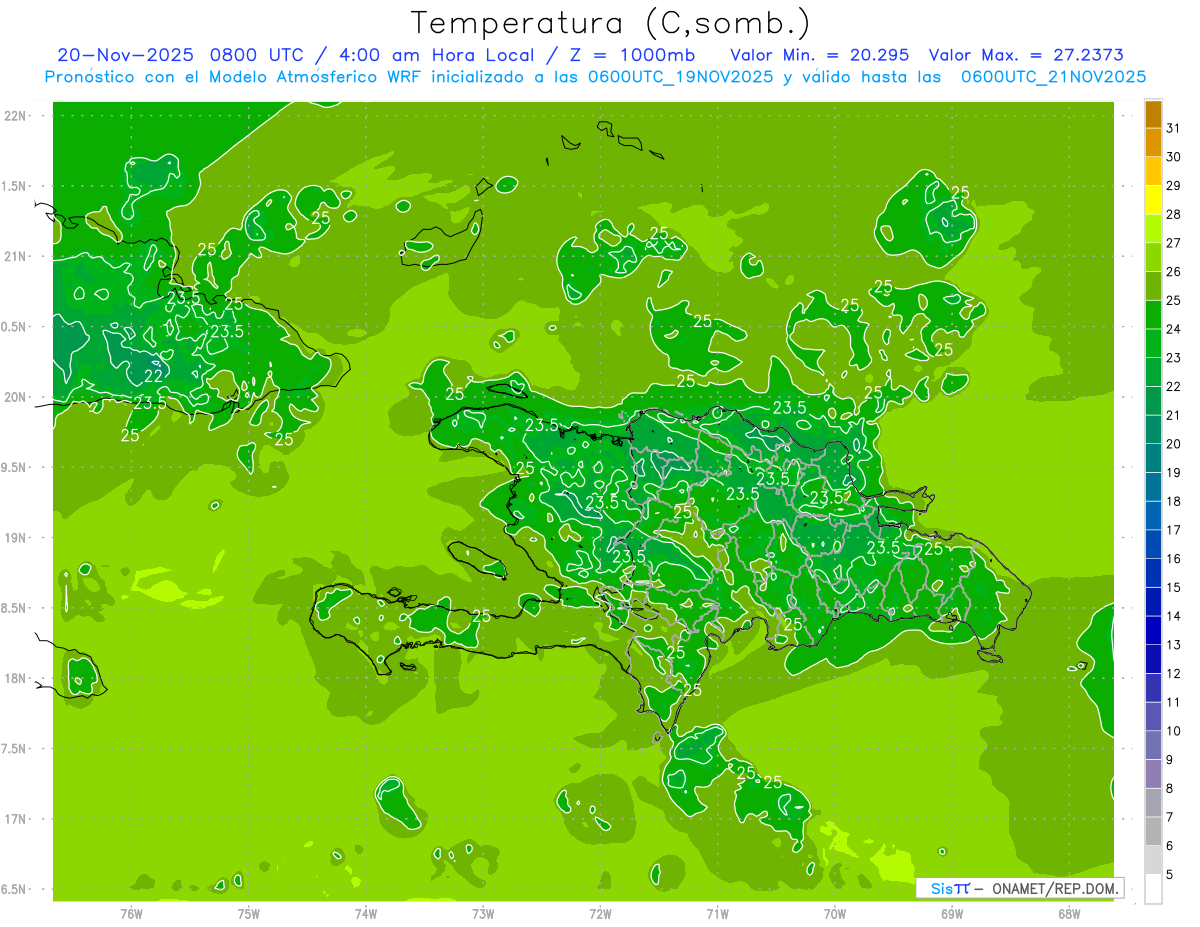Click the colorbar value '20'
Screen dimensions: 1200x927
click(1174, 444)
